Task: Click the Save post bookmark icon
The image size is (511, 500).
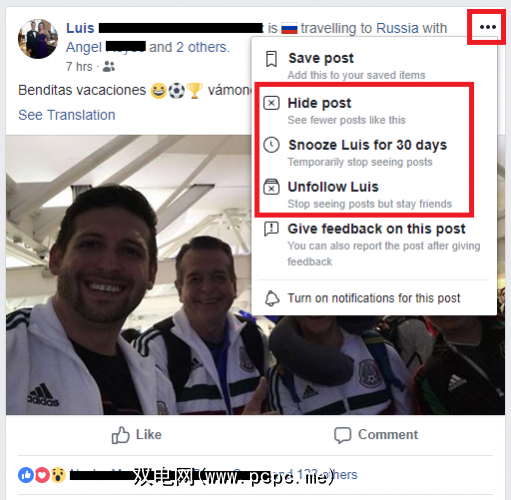Action: click(271, 59)
